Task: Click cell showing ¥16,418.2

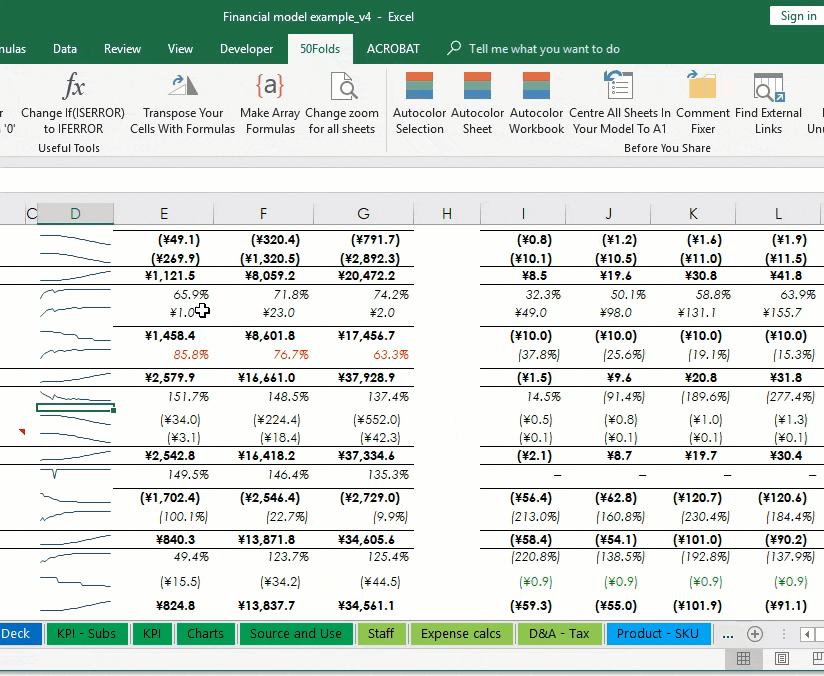Action: tap(264, 456)
